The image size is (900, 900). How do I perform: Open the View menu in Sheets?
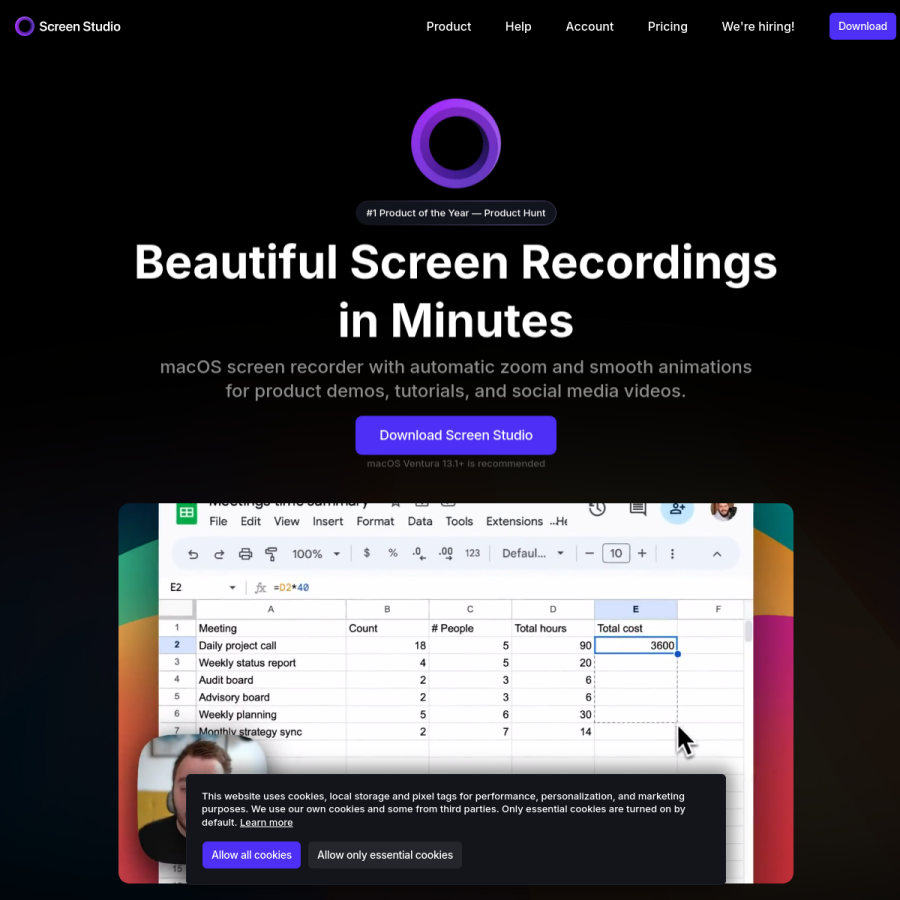pos(286,521)
